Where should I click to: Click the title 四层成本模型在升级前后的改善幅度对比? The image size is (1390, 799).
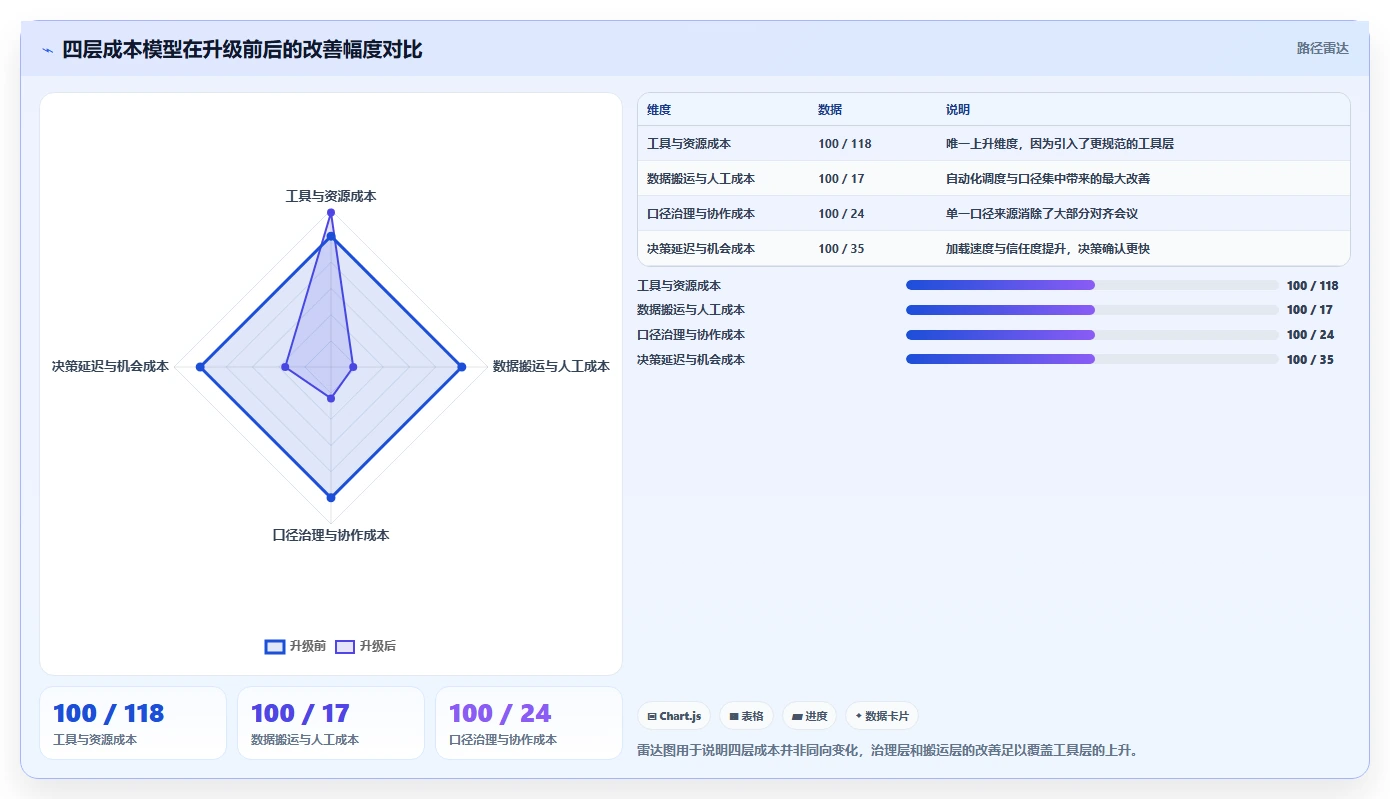[x=242, y=49]
